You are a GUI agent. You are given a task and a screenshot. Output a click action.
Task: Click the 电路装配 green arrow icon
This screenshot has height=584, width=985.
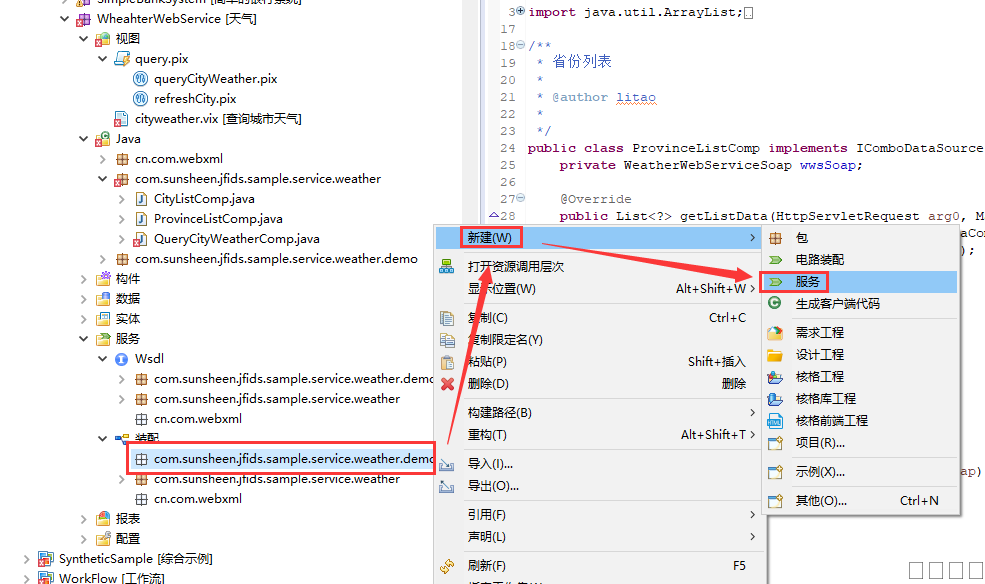[x=775, y=260]
